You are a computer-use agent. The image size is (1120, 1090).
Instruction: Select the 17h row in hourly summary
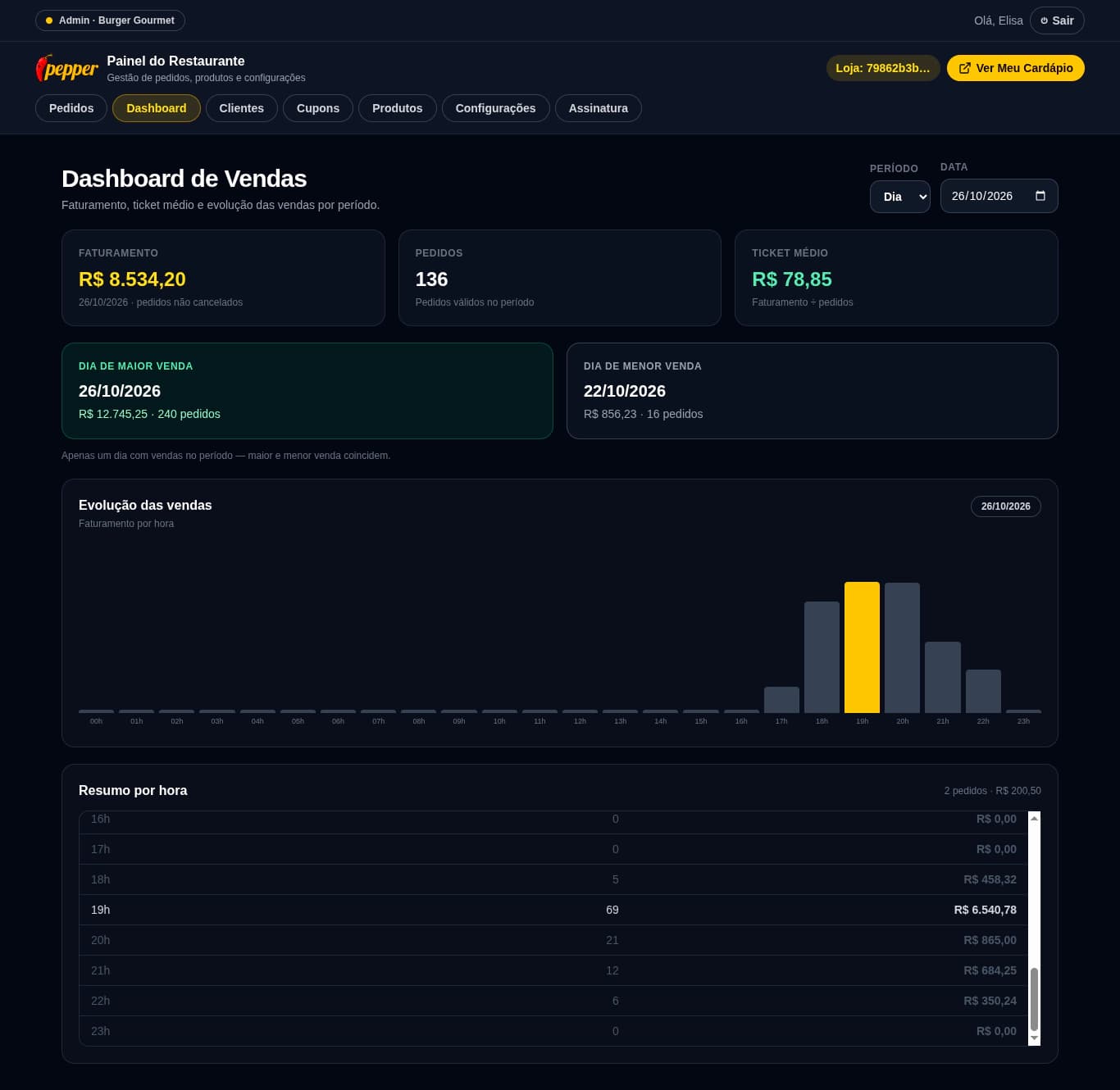(553, 849)
